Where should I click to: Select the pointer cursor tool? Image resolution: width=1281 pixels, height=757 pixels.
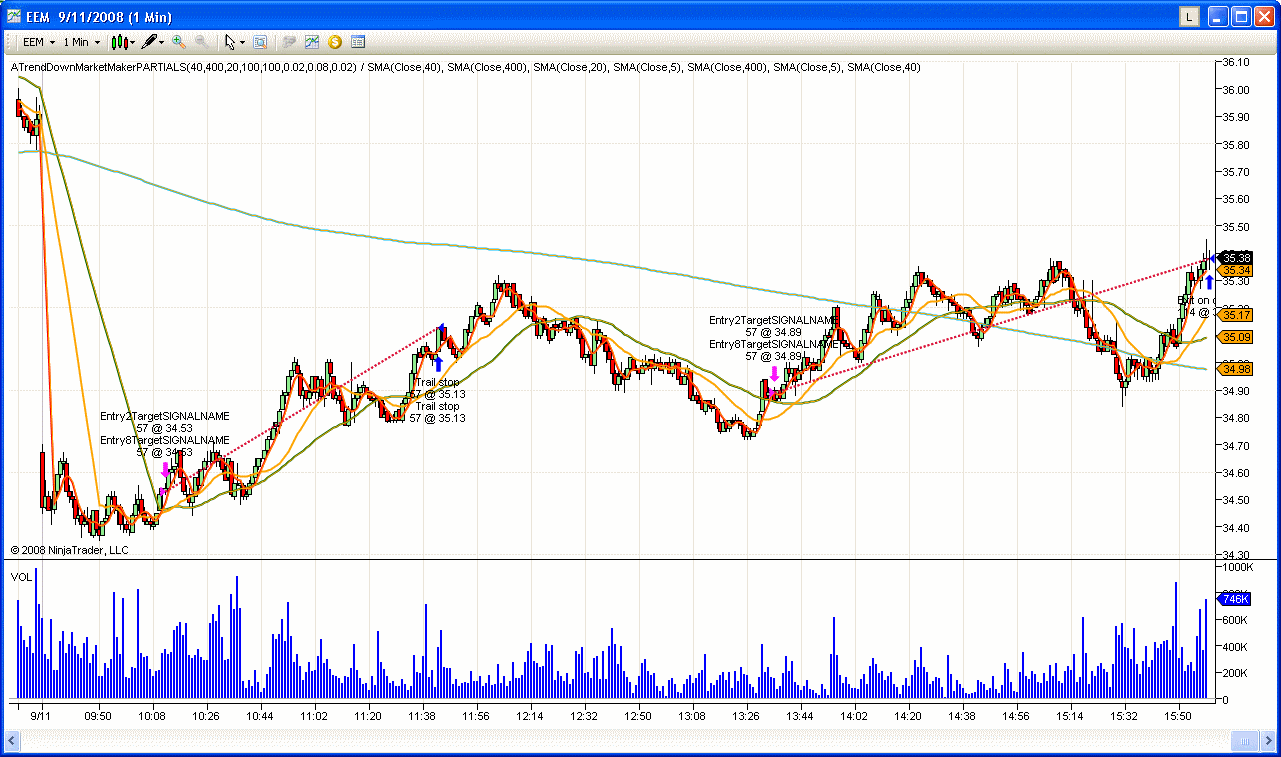point(230,42)
